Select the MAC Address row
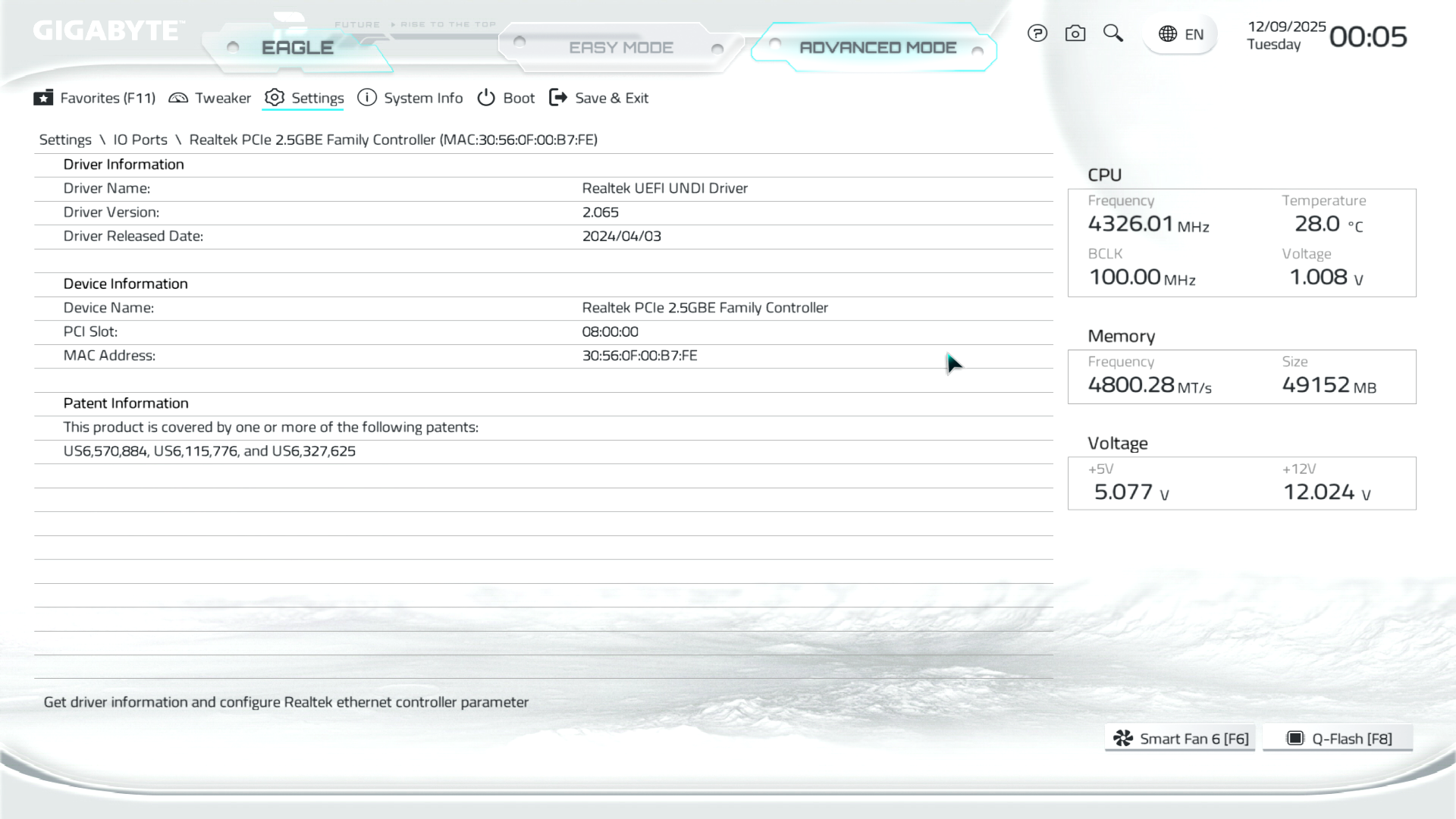The height and width of the screenshot is (819, 1456). click(543, 356)
